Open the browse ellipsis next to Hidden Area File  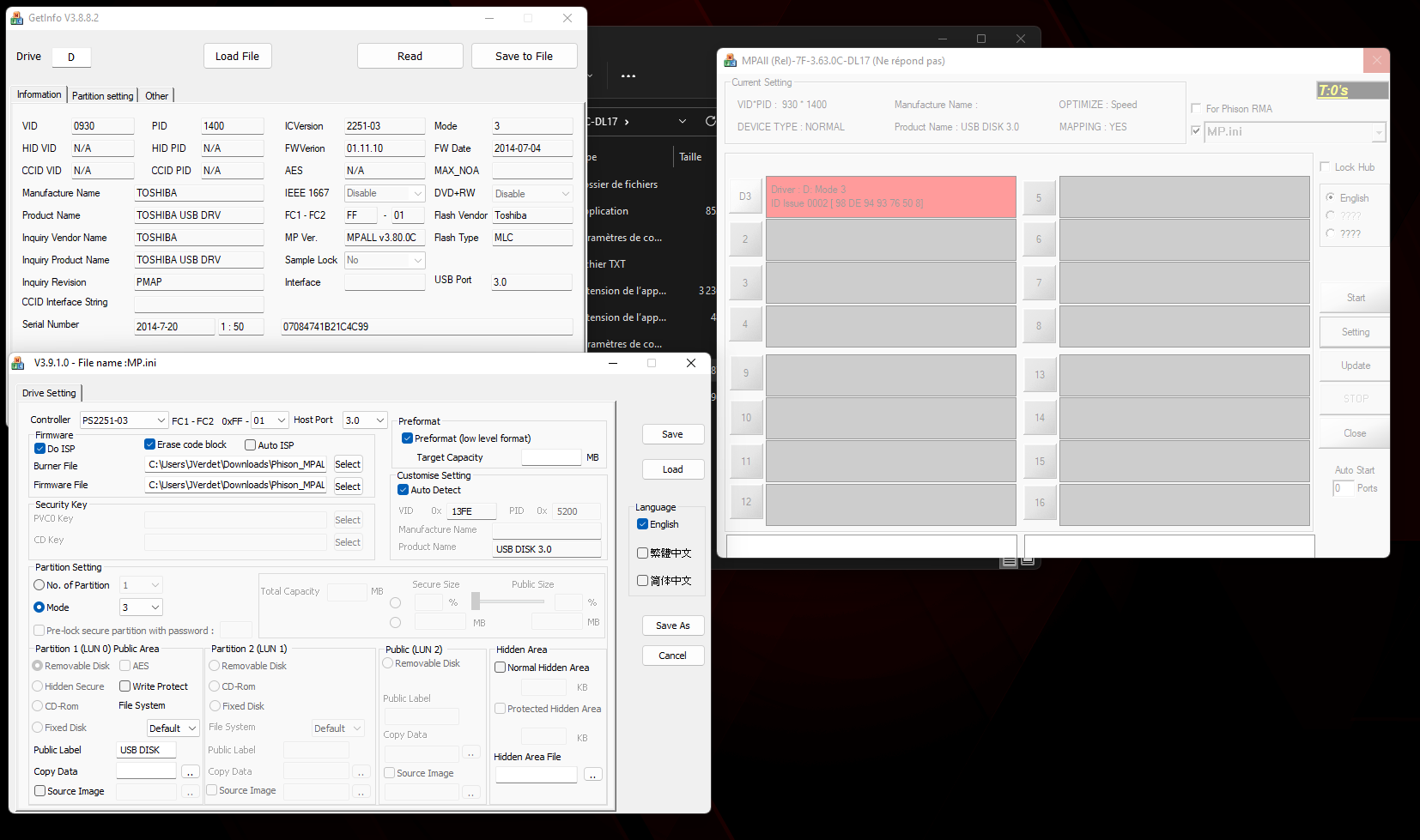tap(593, 774)
